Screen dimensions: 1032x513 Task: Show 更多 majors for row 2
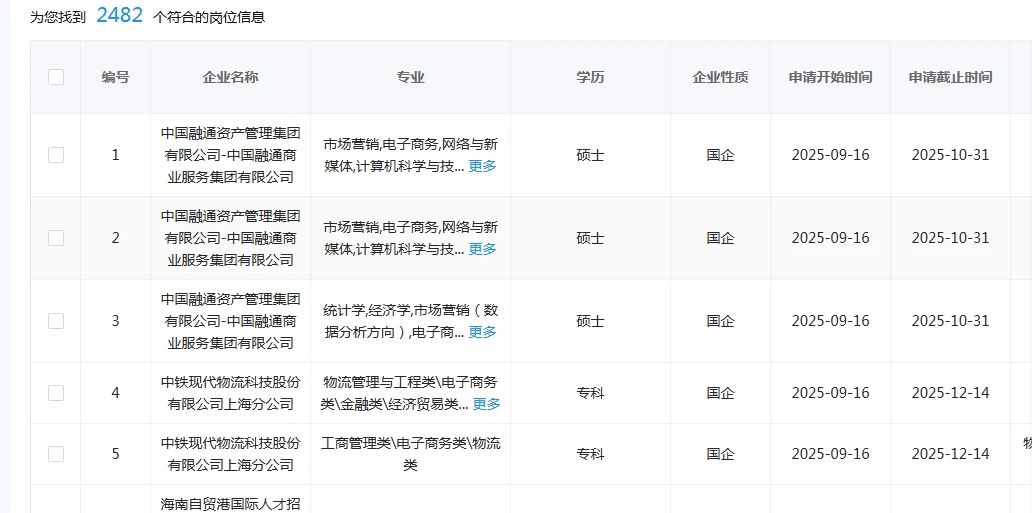(x=482, y=249)
